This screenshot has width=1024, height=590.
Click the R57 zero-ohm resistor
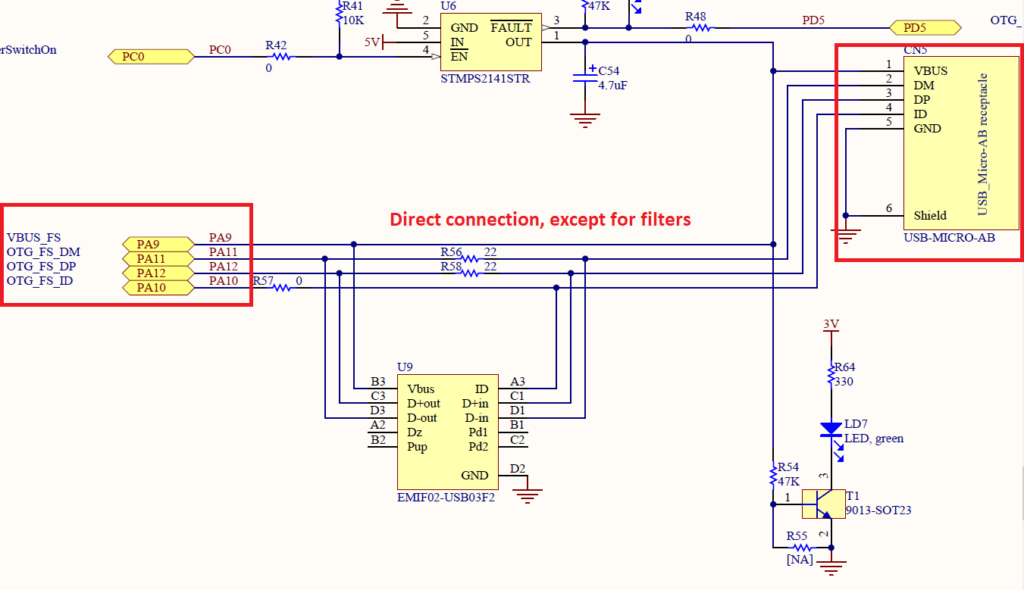pyautogui.click(x=282, y=288)
